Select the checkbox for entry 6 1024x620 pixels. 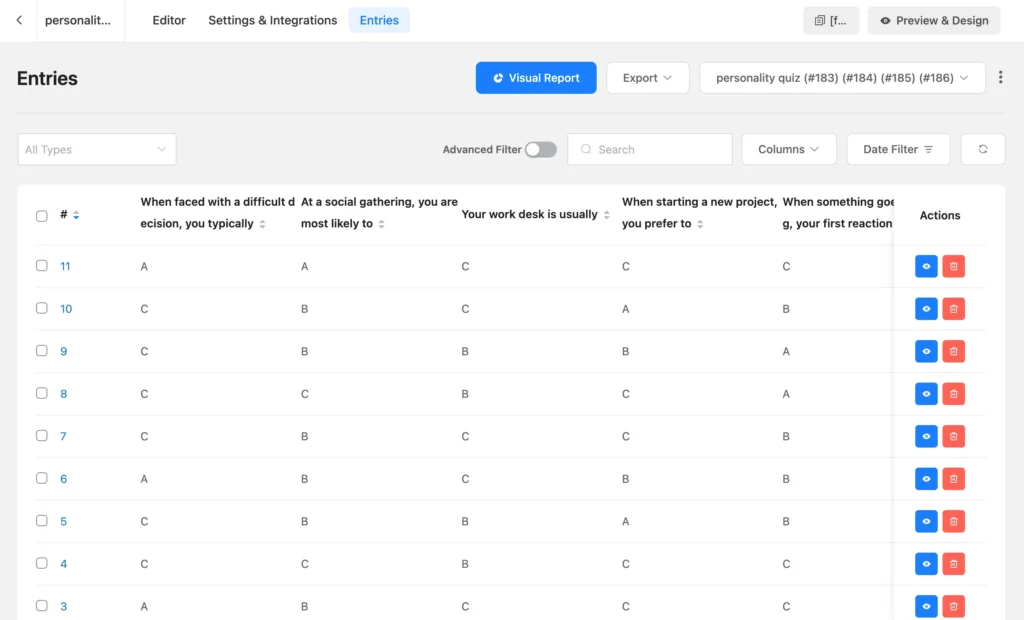(42, 478)
